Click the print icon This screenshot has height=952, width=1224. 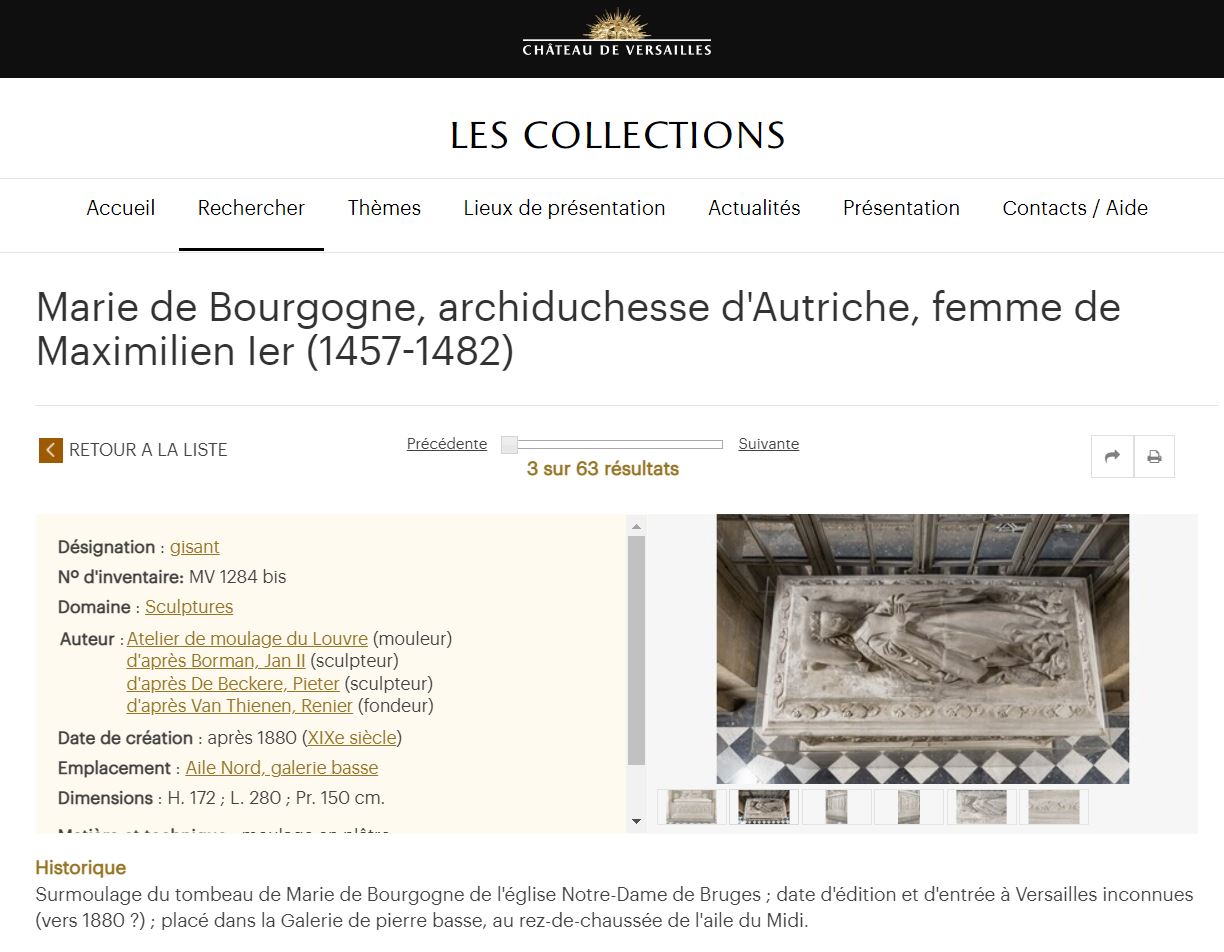(x=1154, y=457)
